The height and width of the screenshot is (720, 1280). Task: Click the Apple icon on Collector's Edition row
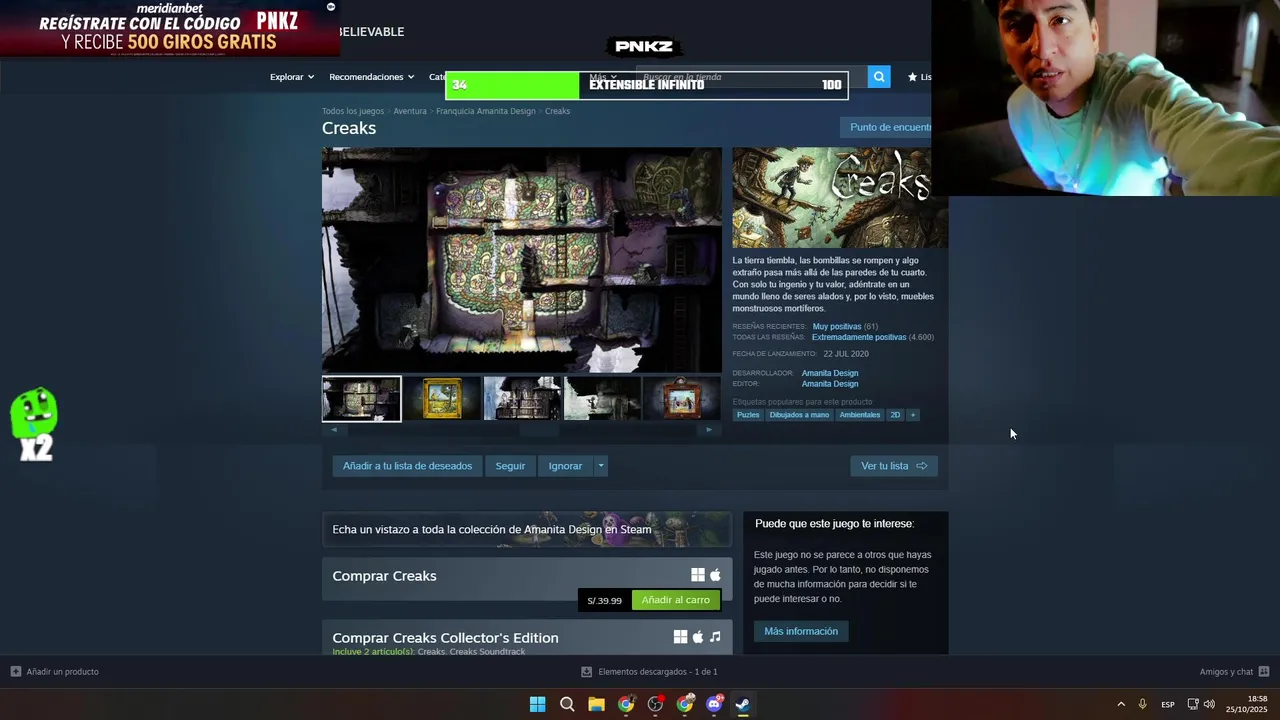[x=698, y=637]
